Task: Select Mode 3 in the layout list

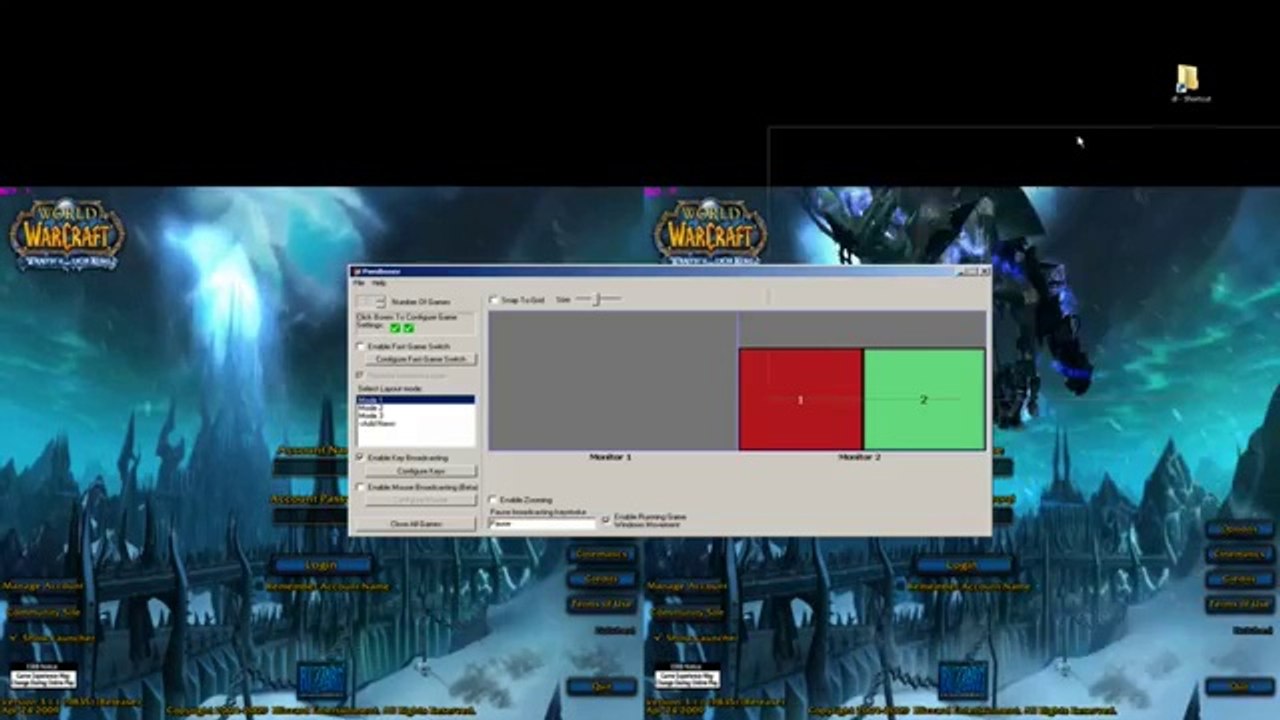Action: click(x=415, y=415)
